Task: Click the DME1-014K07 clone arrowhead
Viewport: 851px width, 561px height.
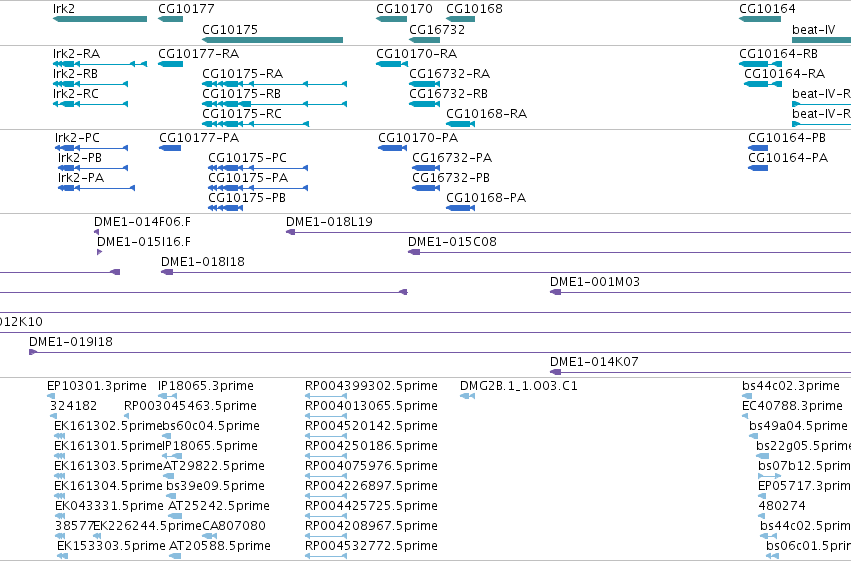Action: coord(555,372)
